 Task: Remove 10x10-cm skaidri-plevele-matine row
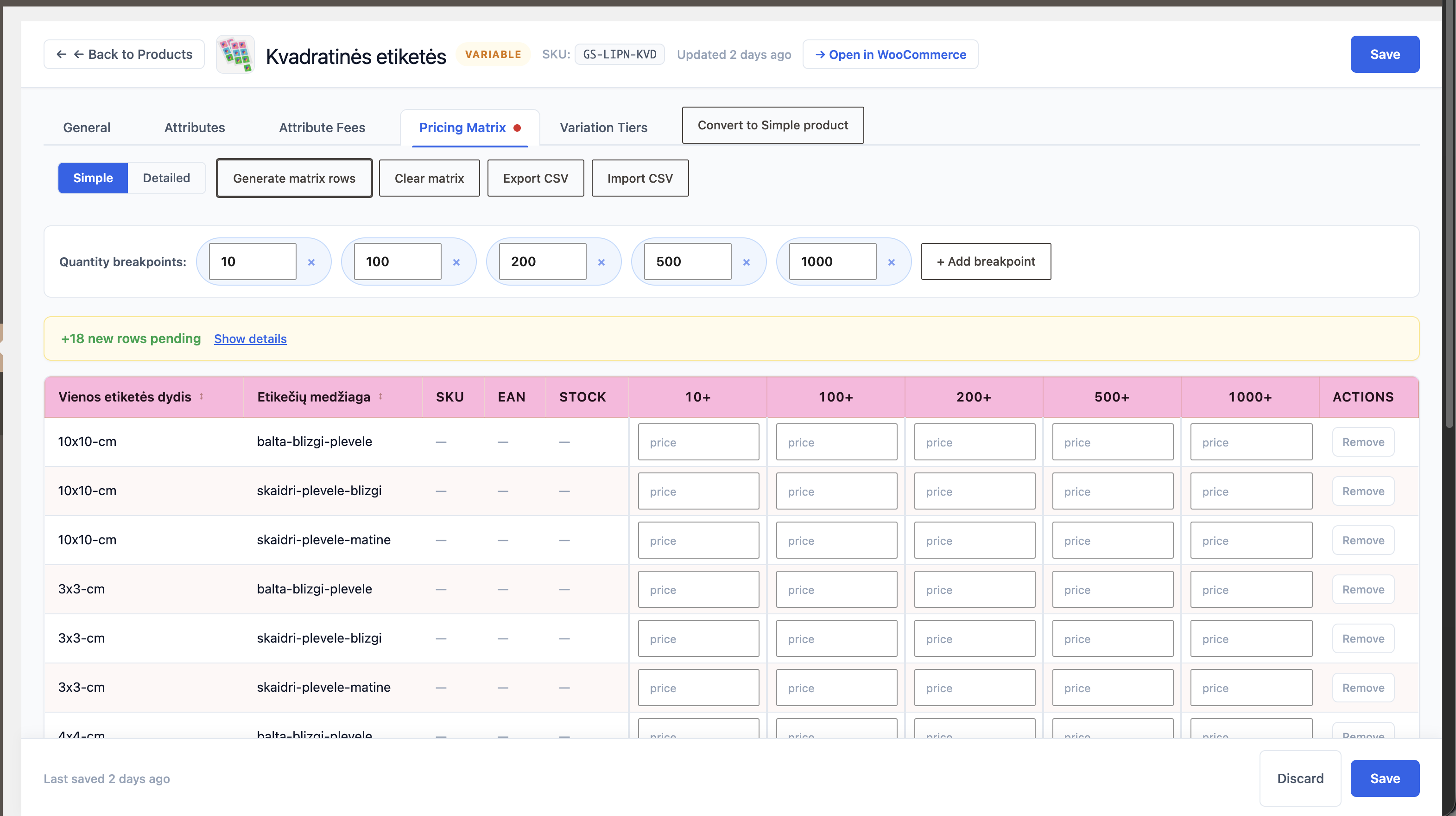(1363, 540)
